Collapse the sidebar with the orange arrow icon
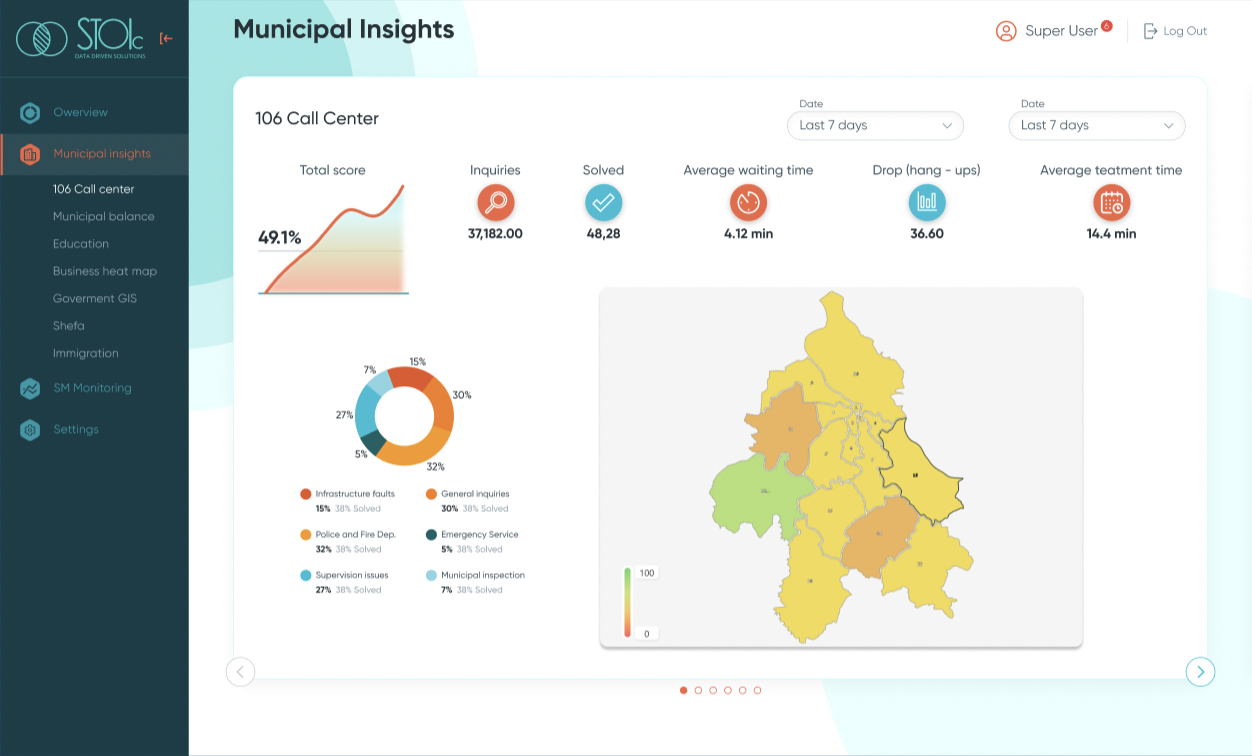 (x=166, y=39)
